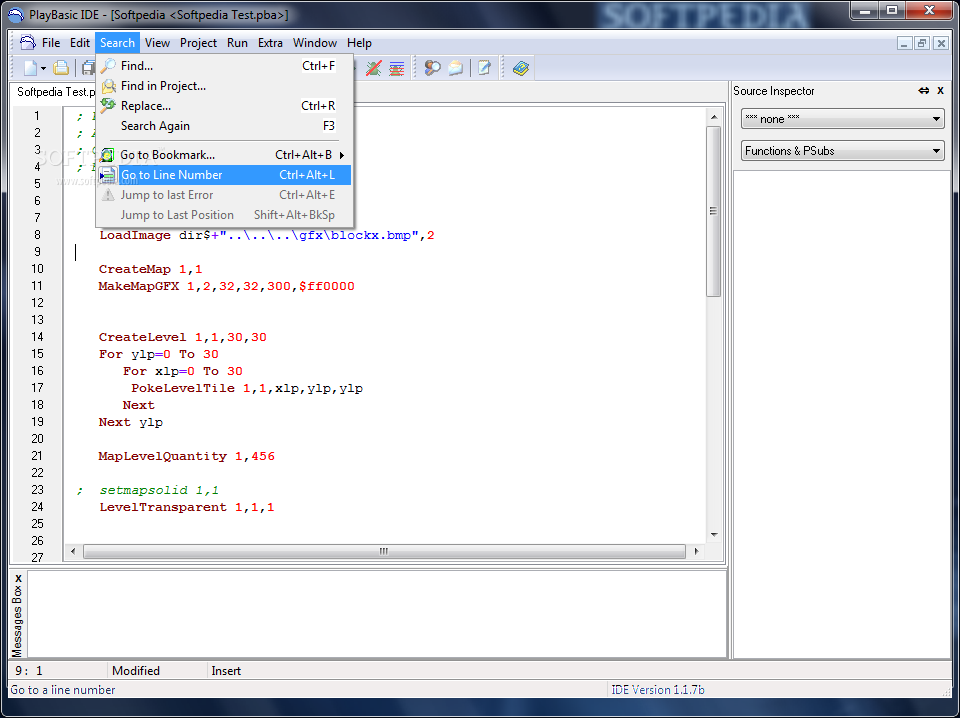Select the Softpedia Test file tab
Viewport: 960px width, 718px height.
click(x=54, y=92)
